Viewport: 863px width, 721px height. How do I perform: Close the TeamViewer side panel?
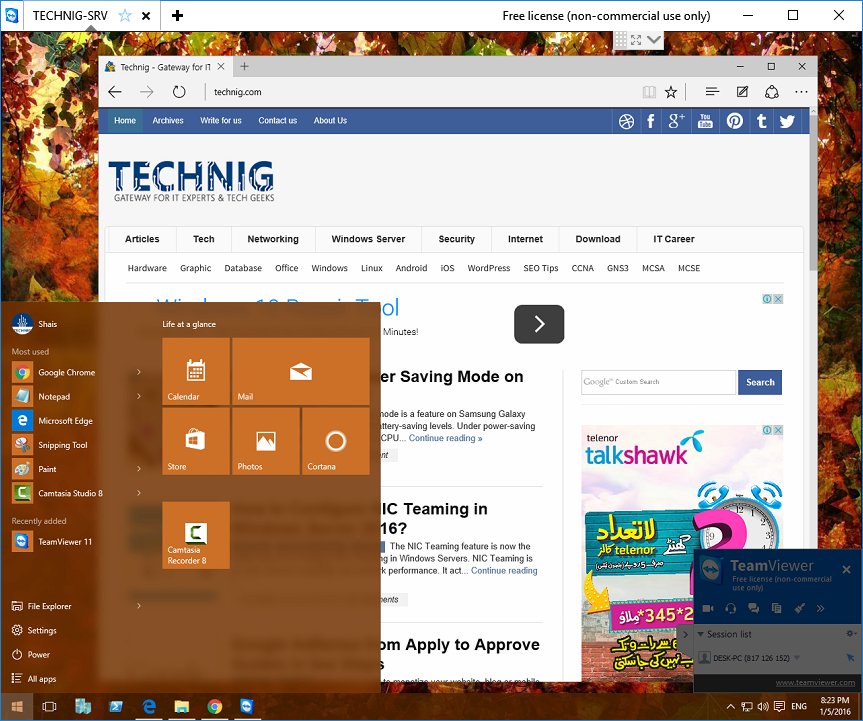846,570
